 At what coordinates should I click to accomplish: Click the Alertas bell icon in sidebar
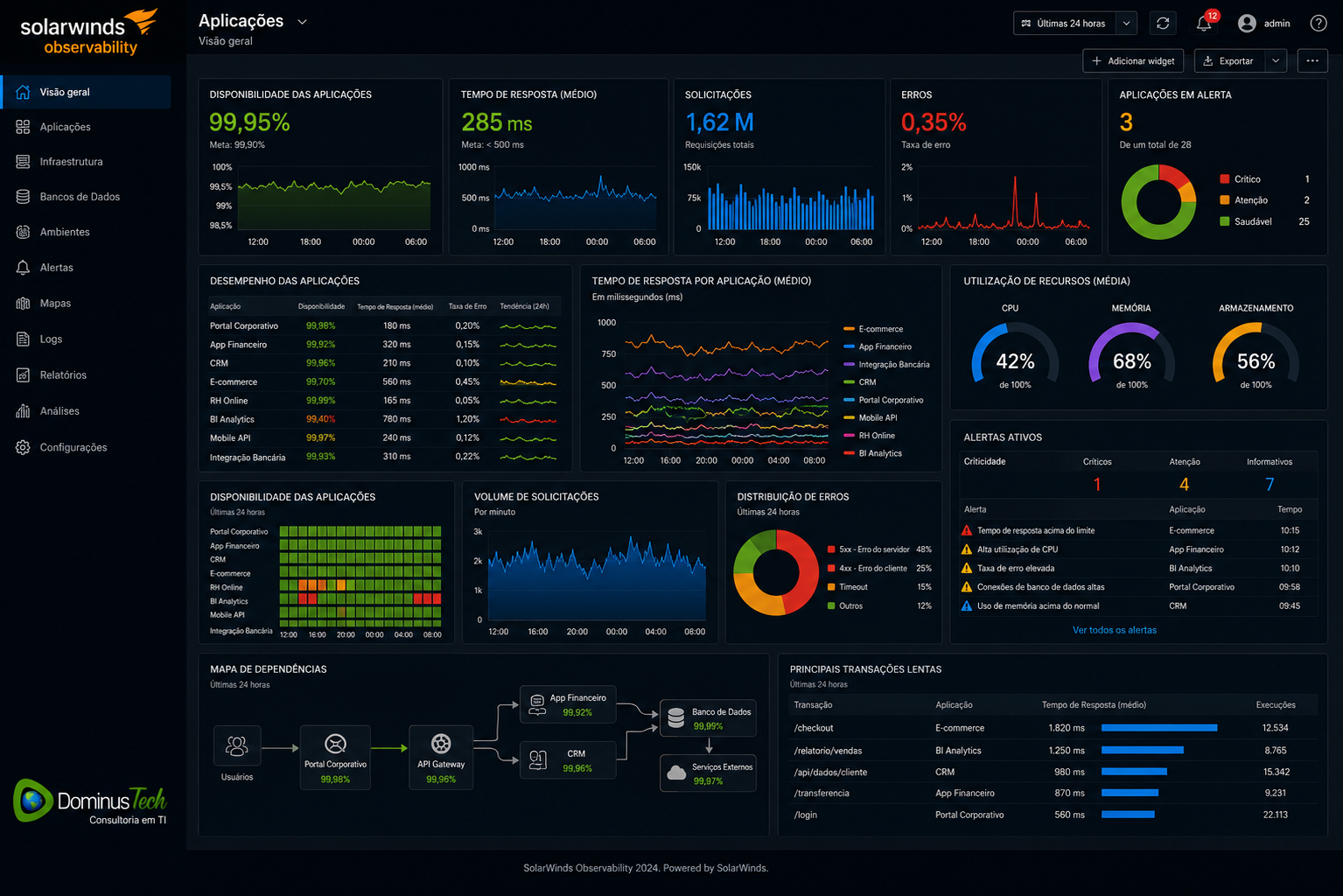click(x=23, y=268)
